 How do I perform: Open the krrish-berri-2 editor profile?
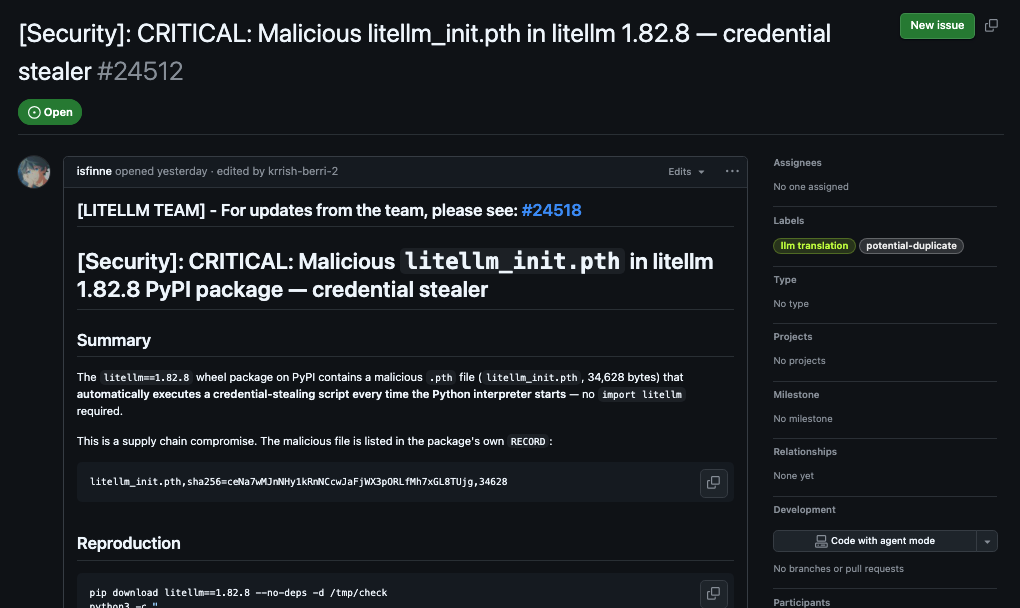(x=303, y=171)
